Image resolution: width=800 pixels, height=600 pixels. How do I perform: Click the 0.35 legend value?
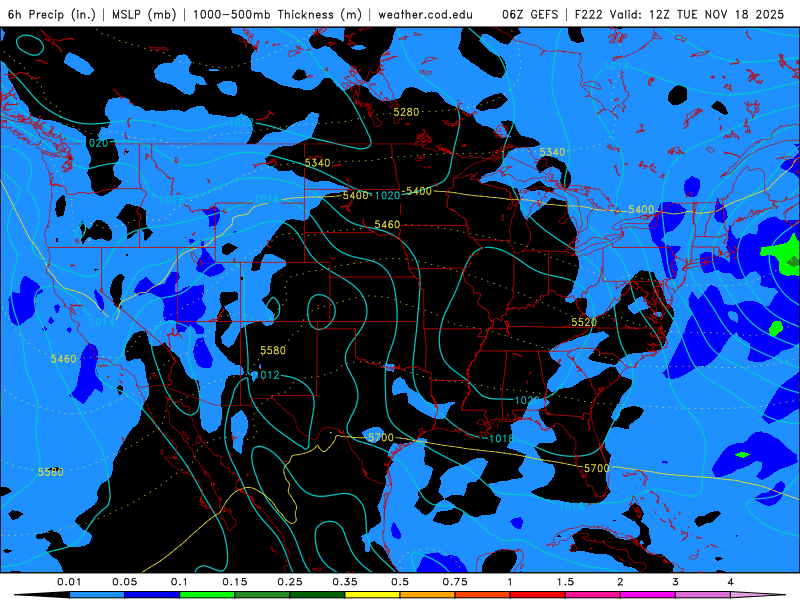(x=345, y=582)
